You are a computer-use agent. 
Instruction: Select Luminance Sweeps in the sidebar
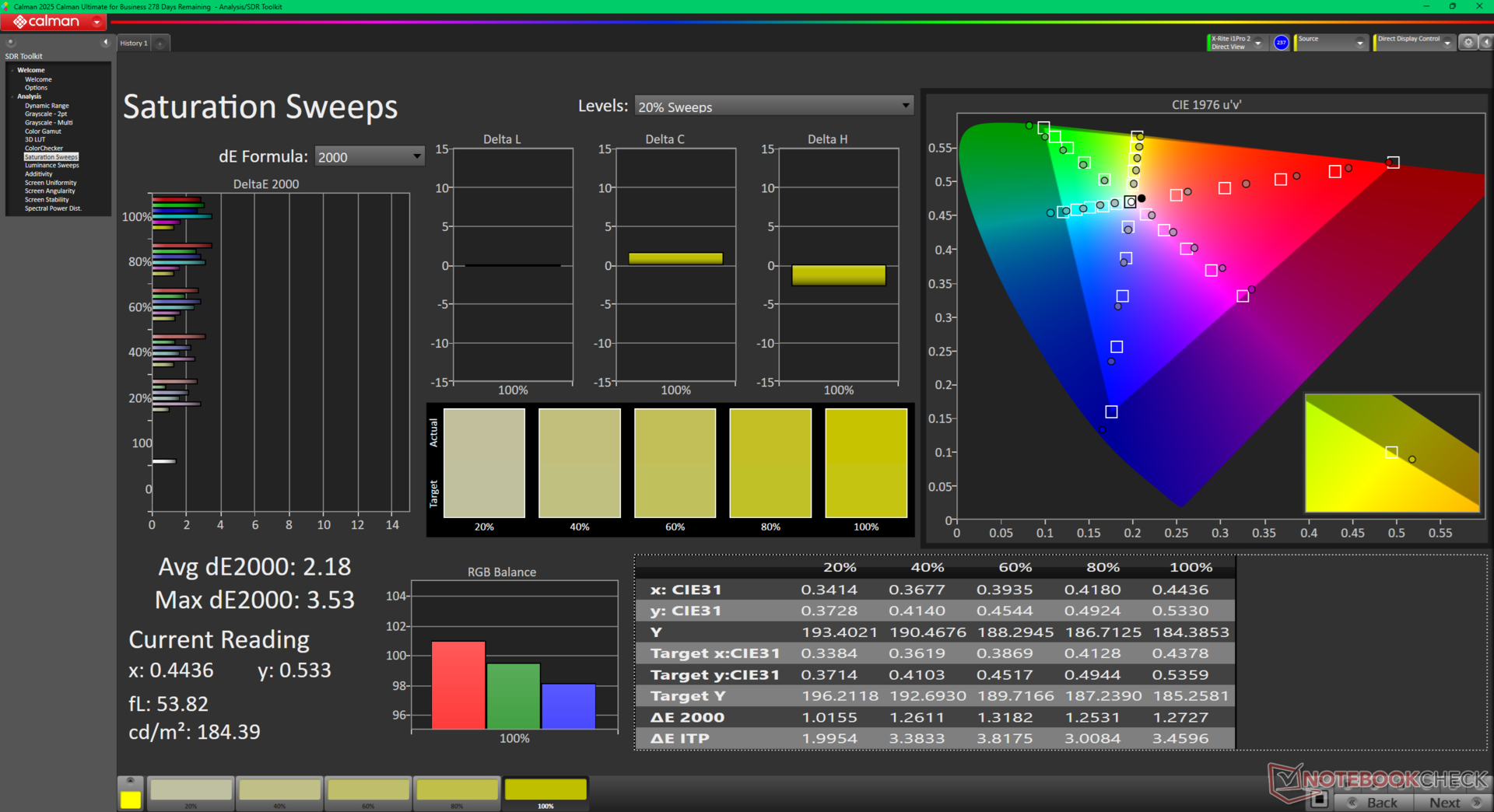[51, 166]
